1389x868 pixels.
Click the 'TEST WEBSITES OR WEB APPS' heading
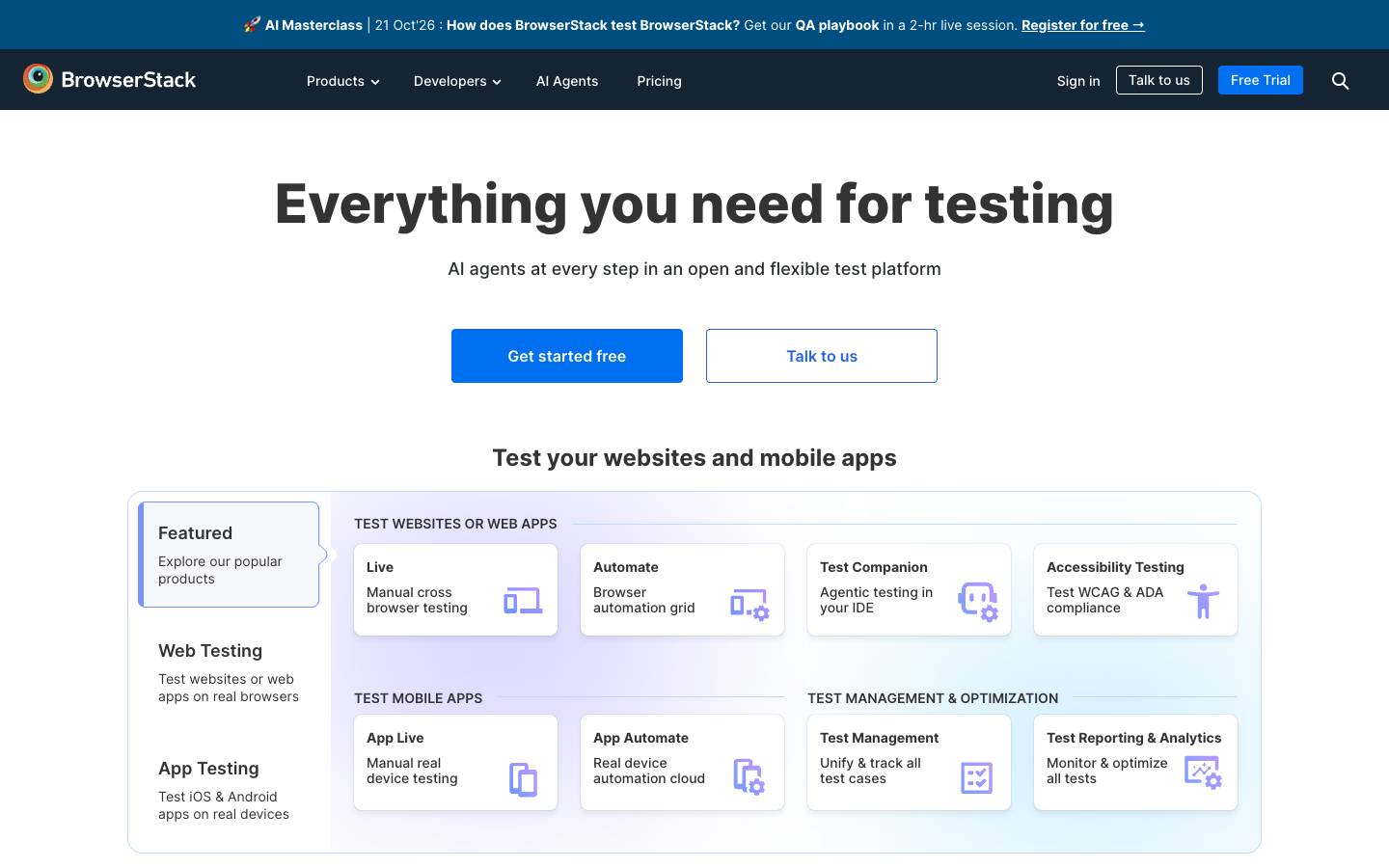click(x=455, y=524)
